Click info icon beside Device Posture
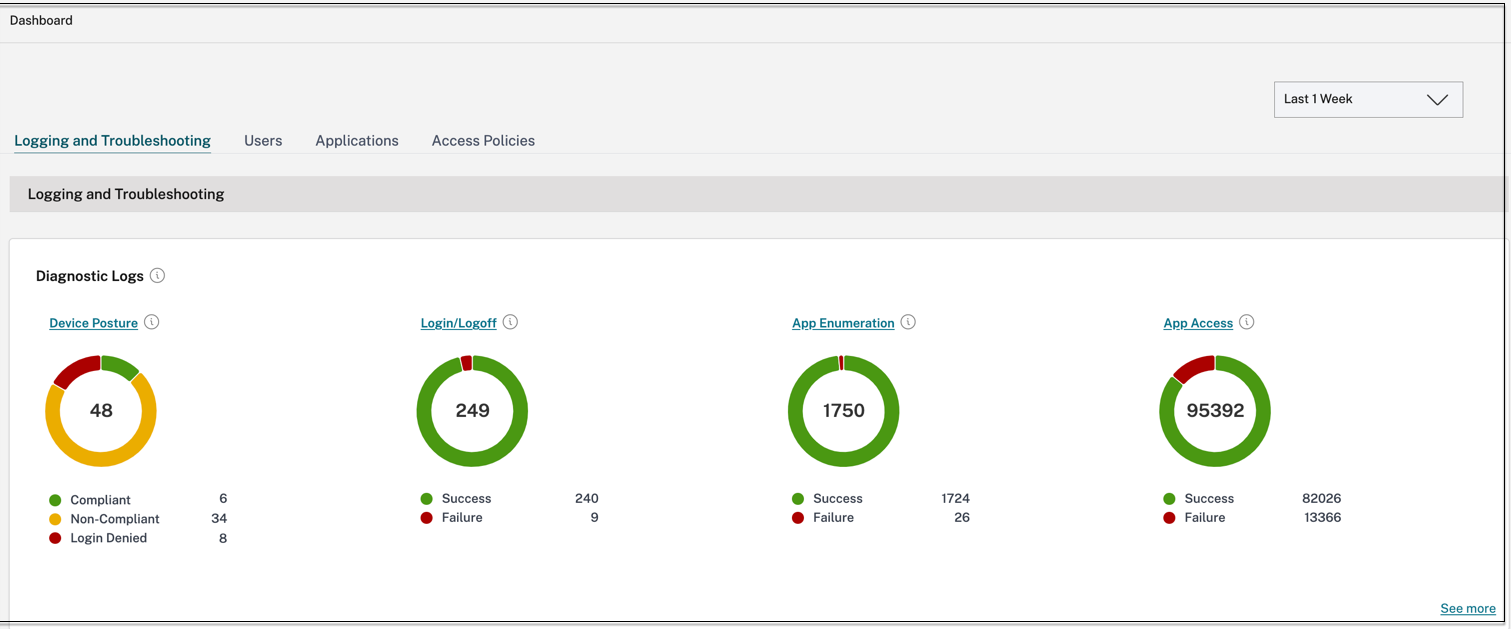 [152, 322]
